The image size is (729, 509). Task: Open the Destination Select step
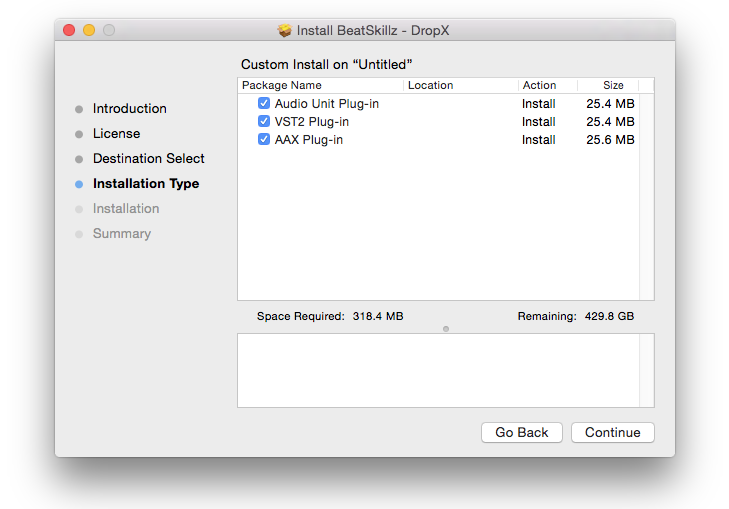148,159
